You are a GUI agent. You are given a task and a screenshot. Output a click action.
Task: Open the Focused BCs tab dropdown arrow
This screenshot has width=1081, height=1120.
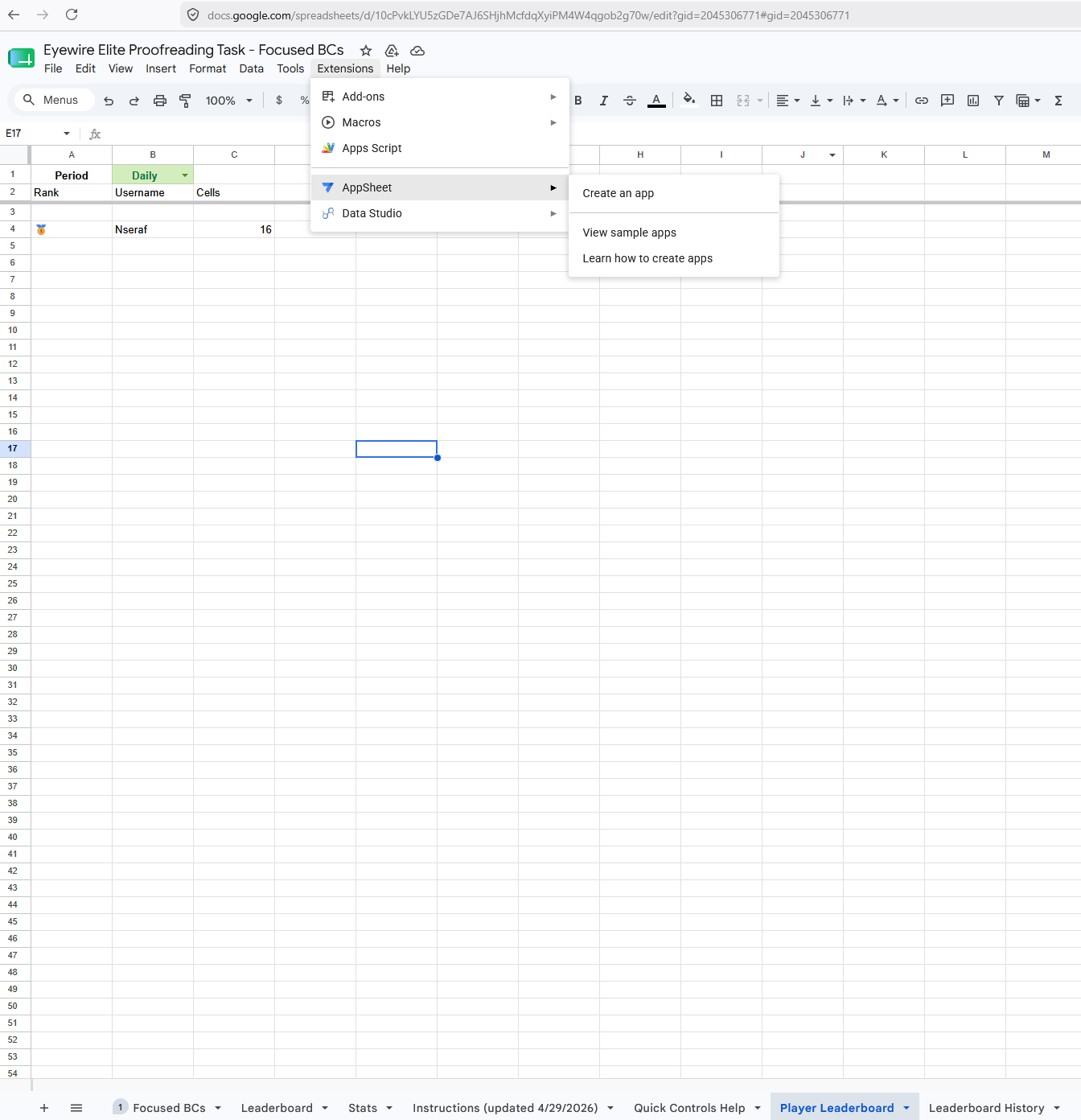coord(218,1108)
